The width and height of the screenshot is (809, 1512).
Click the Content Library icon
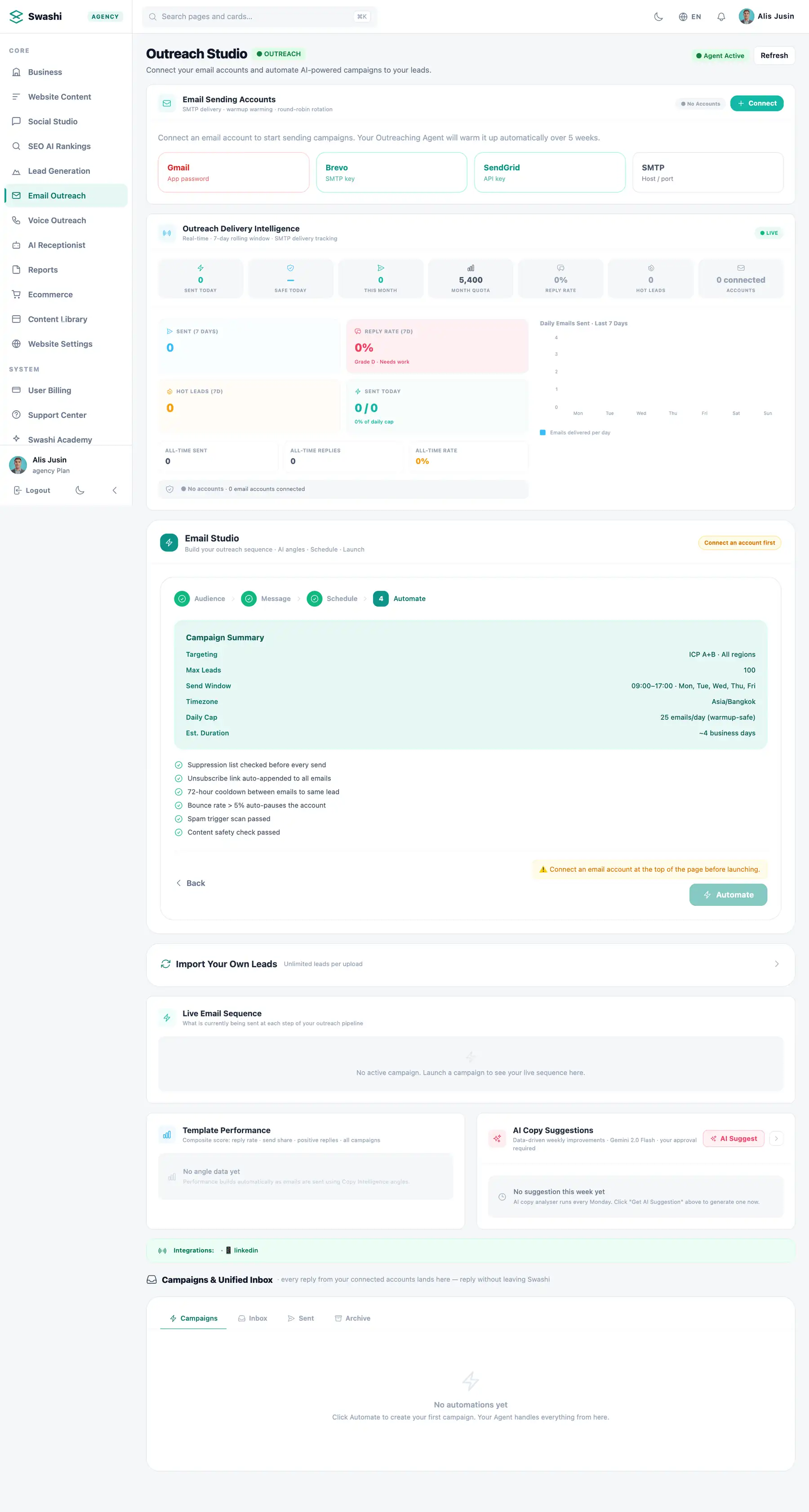tap(17, 319)
